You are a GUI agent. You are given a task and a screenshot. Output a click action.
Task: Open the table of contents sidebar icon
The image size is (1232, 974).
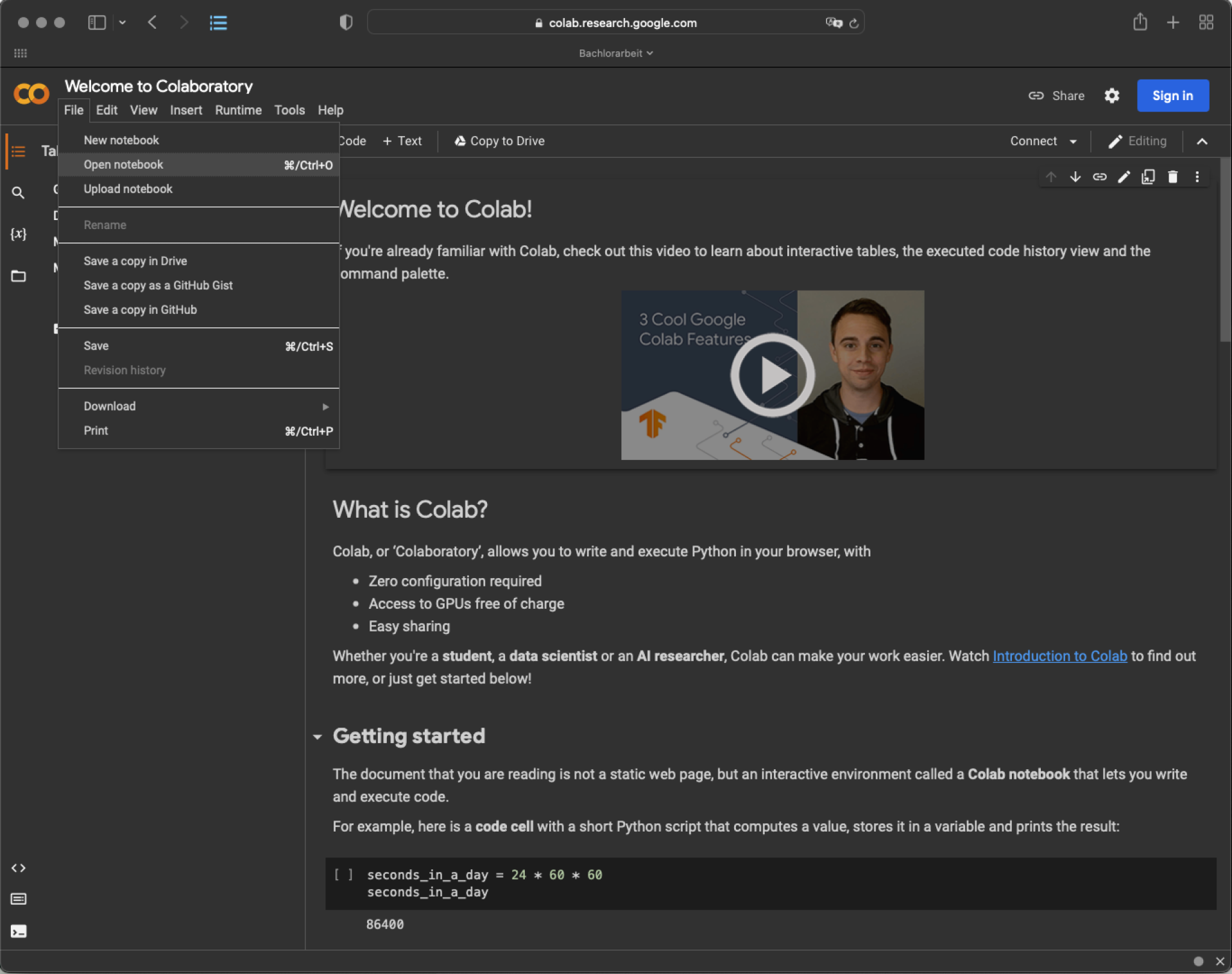pyautogui.click(x=18, y=151)
